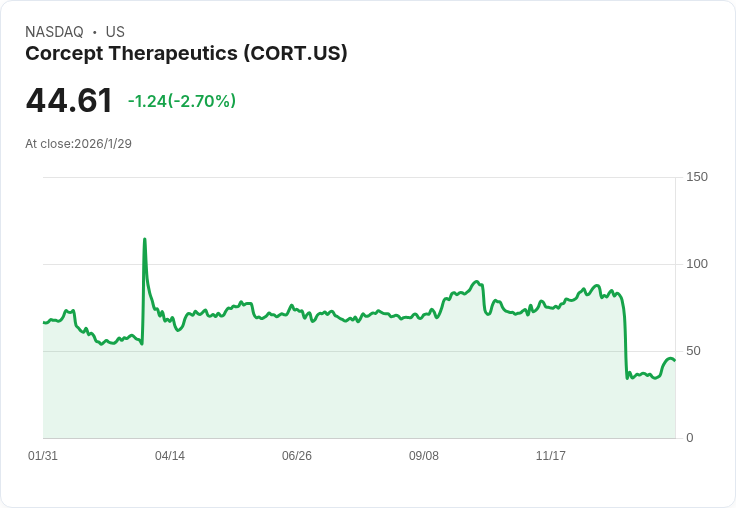736x508 pixels.
Task: Click the chart line start at 01/31
Action: click(44, 323)
